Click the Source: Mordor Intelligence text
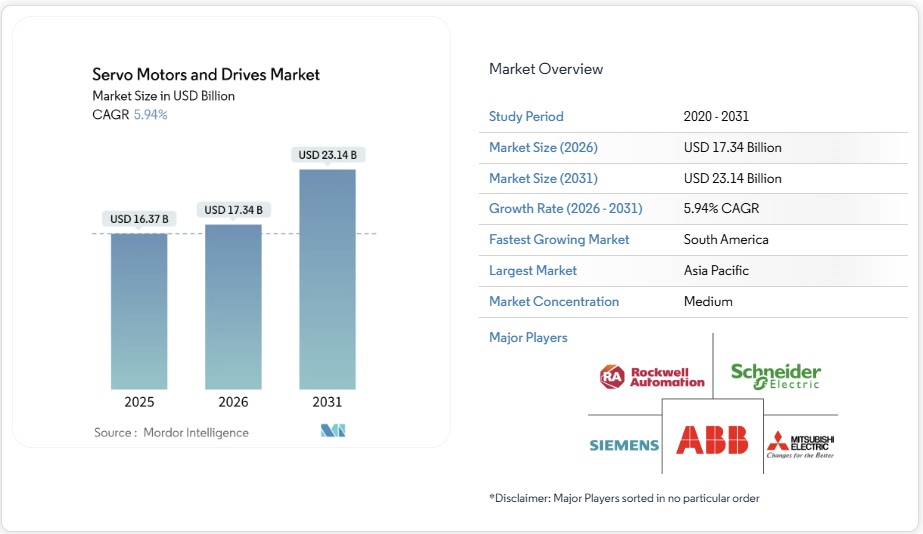 pyautogui.click(x=171, y=432)
